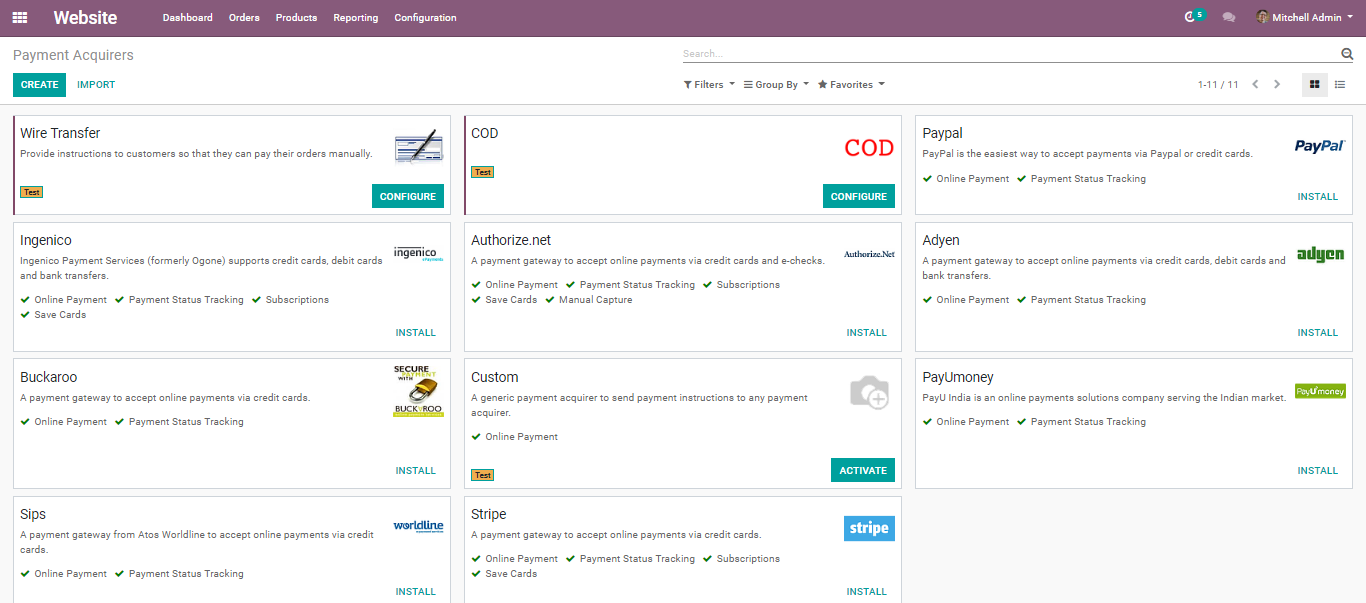Go to previous page arrow
The height and width of the screenshot is (603, 1366).
pos(1255,85)
